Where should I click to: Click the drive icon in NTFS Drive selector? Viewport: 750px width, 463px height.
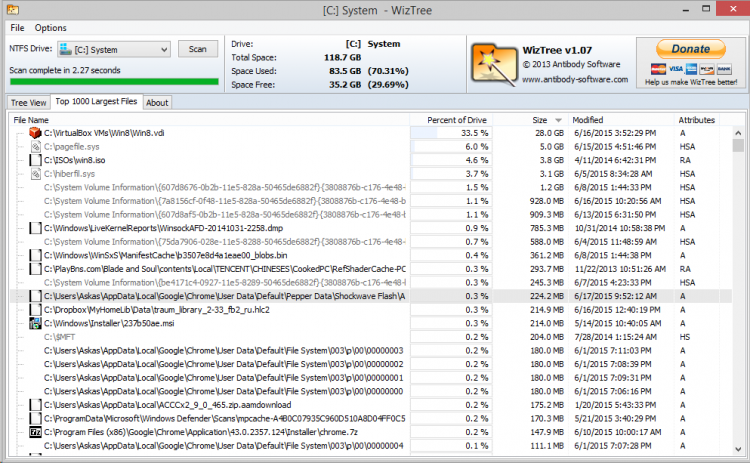(x=65, y=49)
